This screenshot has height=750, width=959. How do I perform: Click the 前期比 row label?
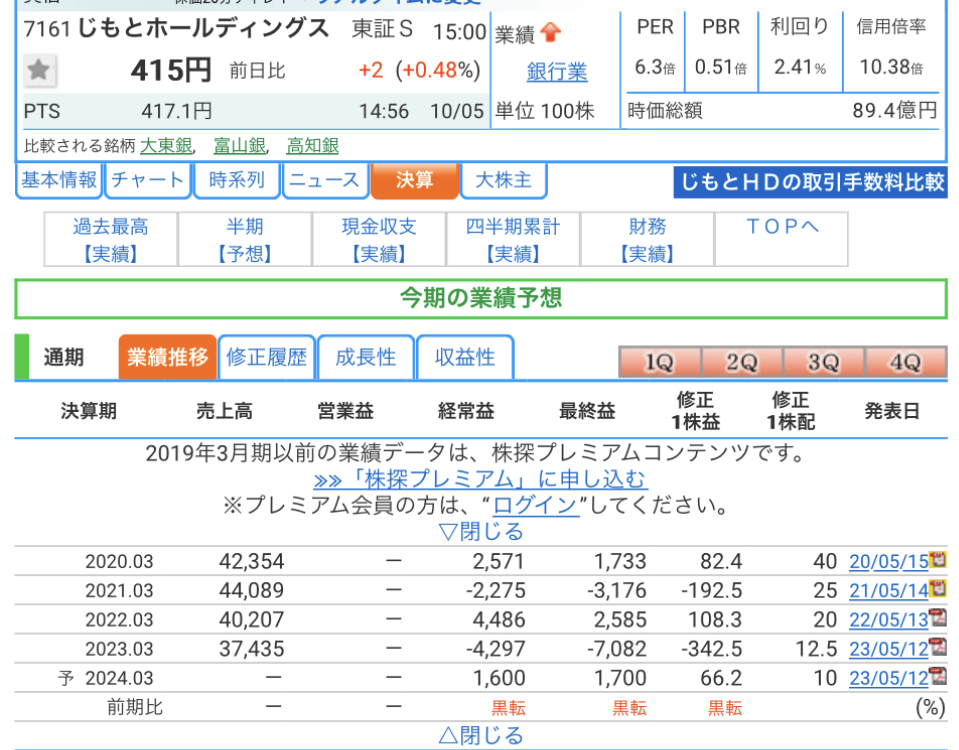[x=135, y=707]
